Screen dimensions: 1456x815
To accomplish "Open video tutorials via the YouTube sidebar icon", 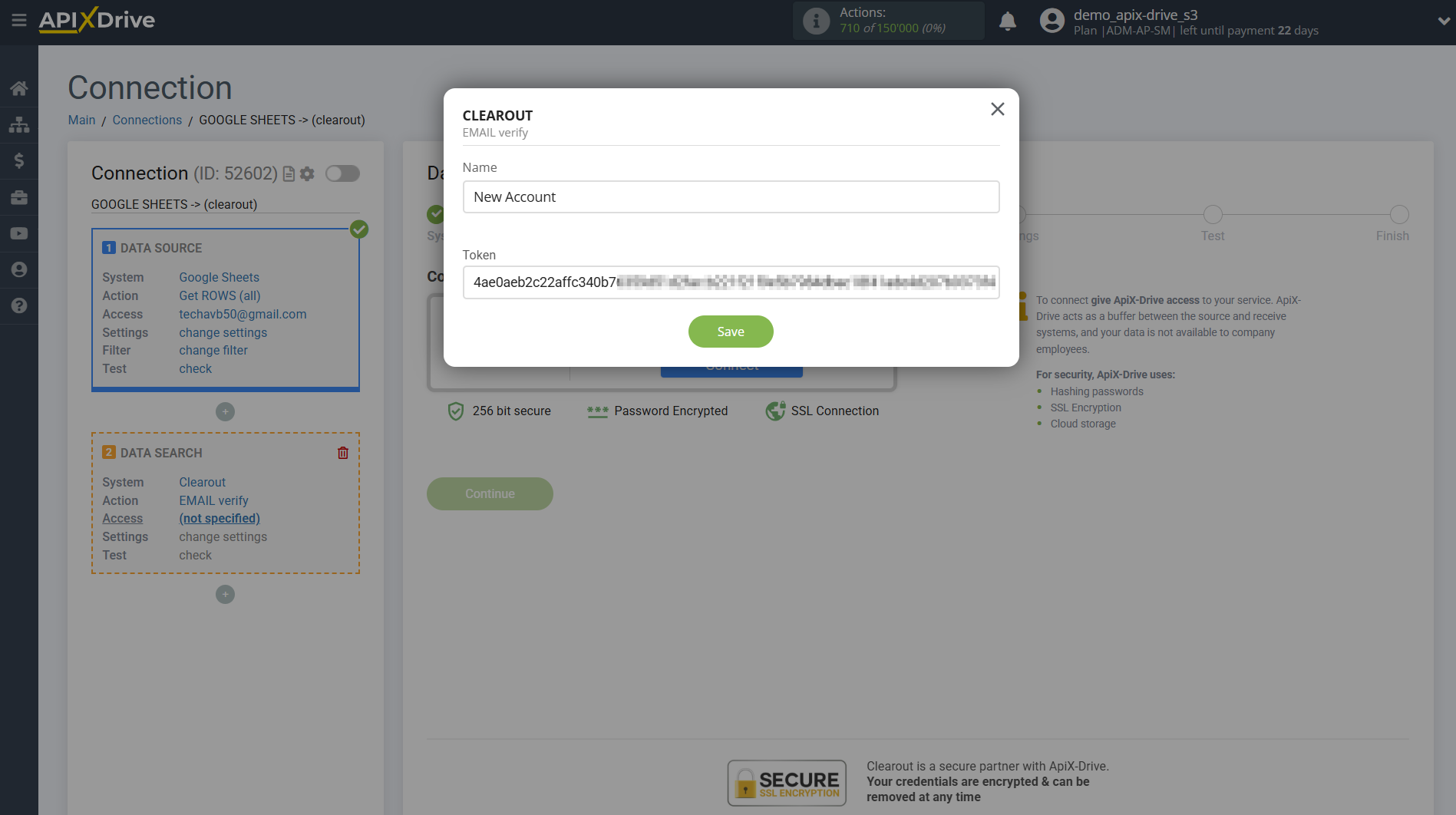I will pos(19,233).
